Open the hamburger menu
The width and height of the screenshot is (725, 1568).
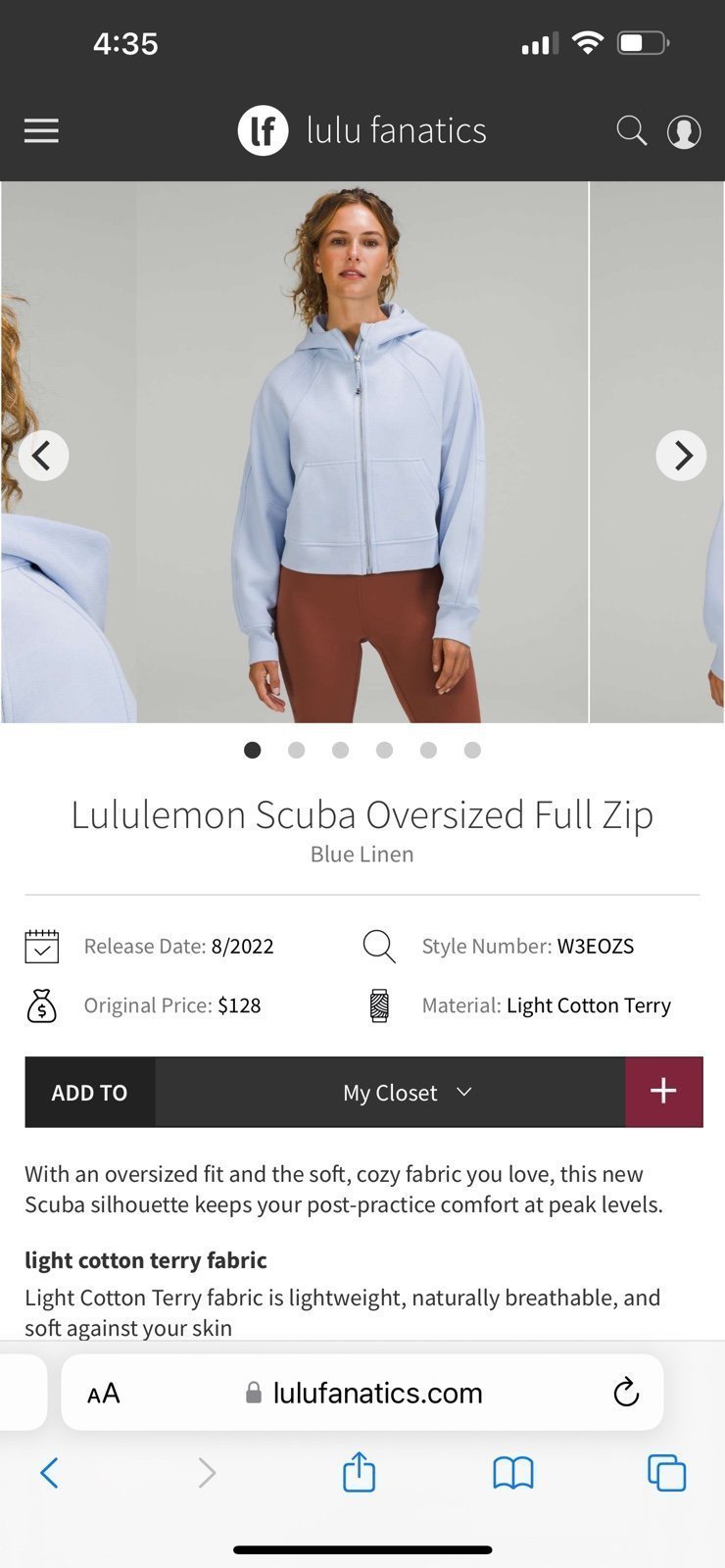point(41,130)
